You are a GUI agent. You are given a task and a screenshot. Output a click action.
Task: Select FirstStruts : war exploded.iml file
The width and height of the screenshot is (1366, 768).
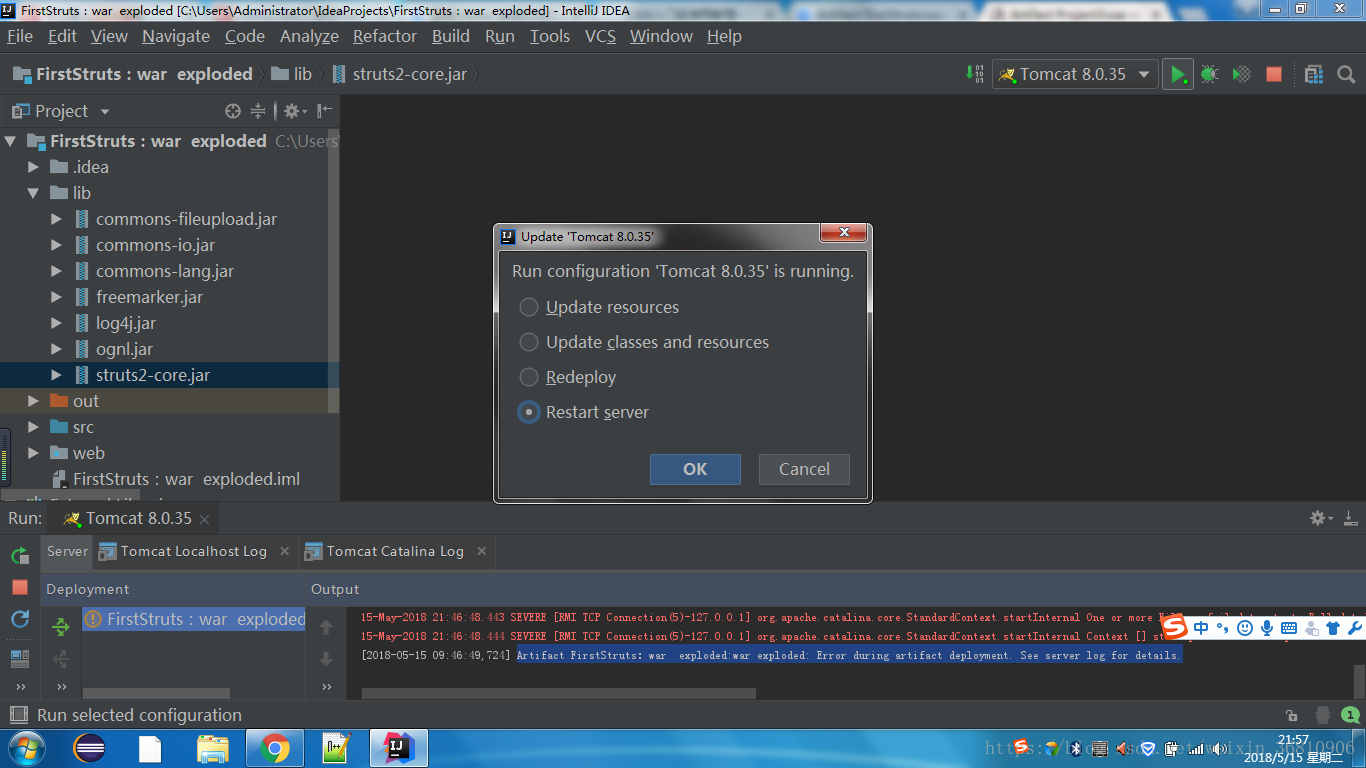[x=186, y=479]
